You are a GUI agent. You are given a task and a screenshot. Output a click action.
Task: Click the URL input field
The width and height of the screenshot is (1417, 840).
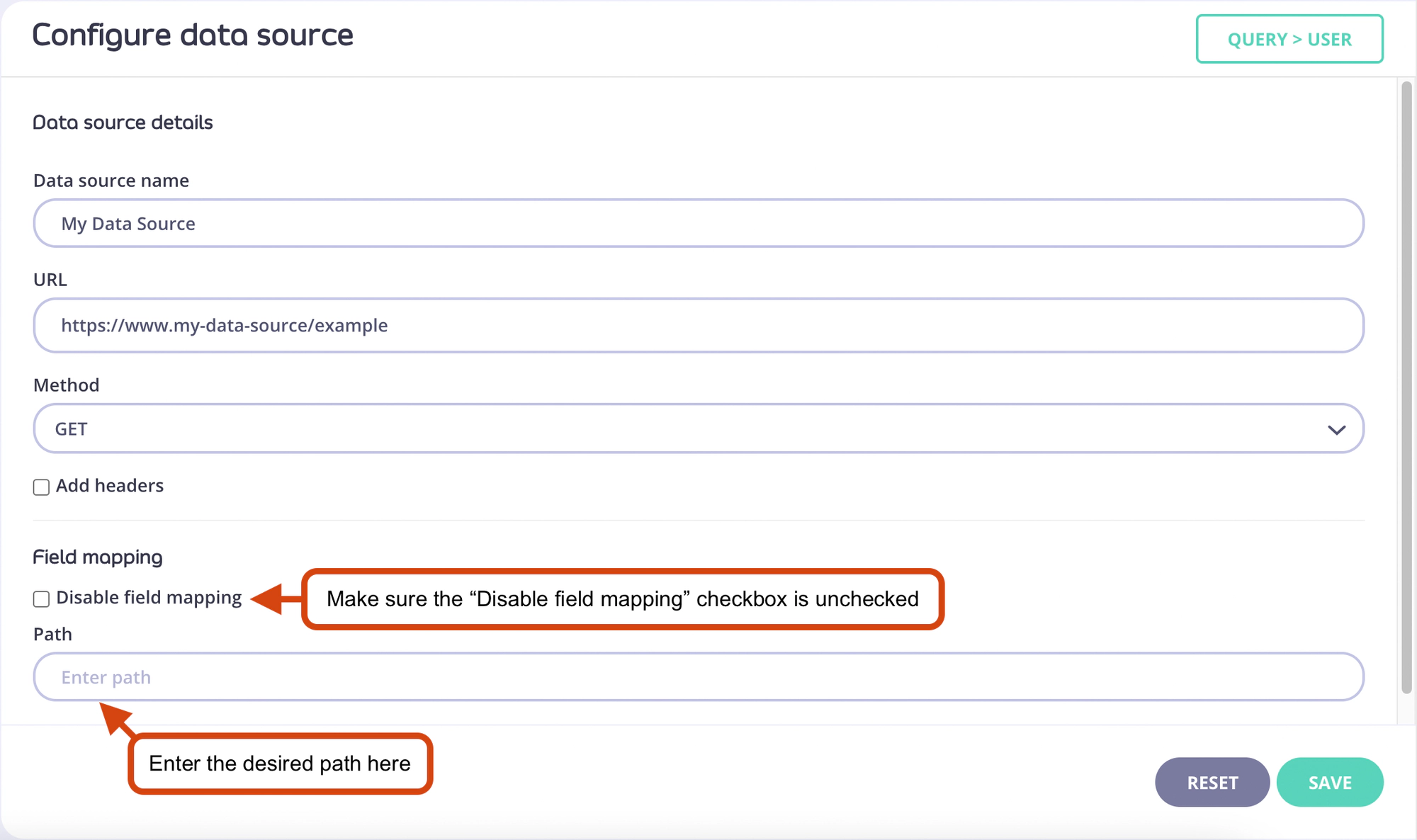pyautogui.click(x=698, y=325)
